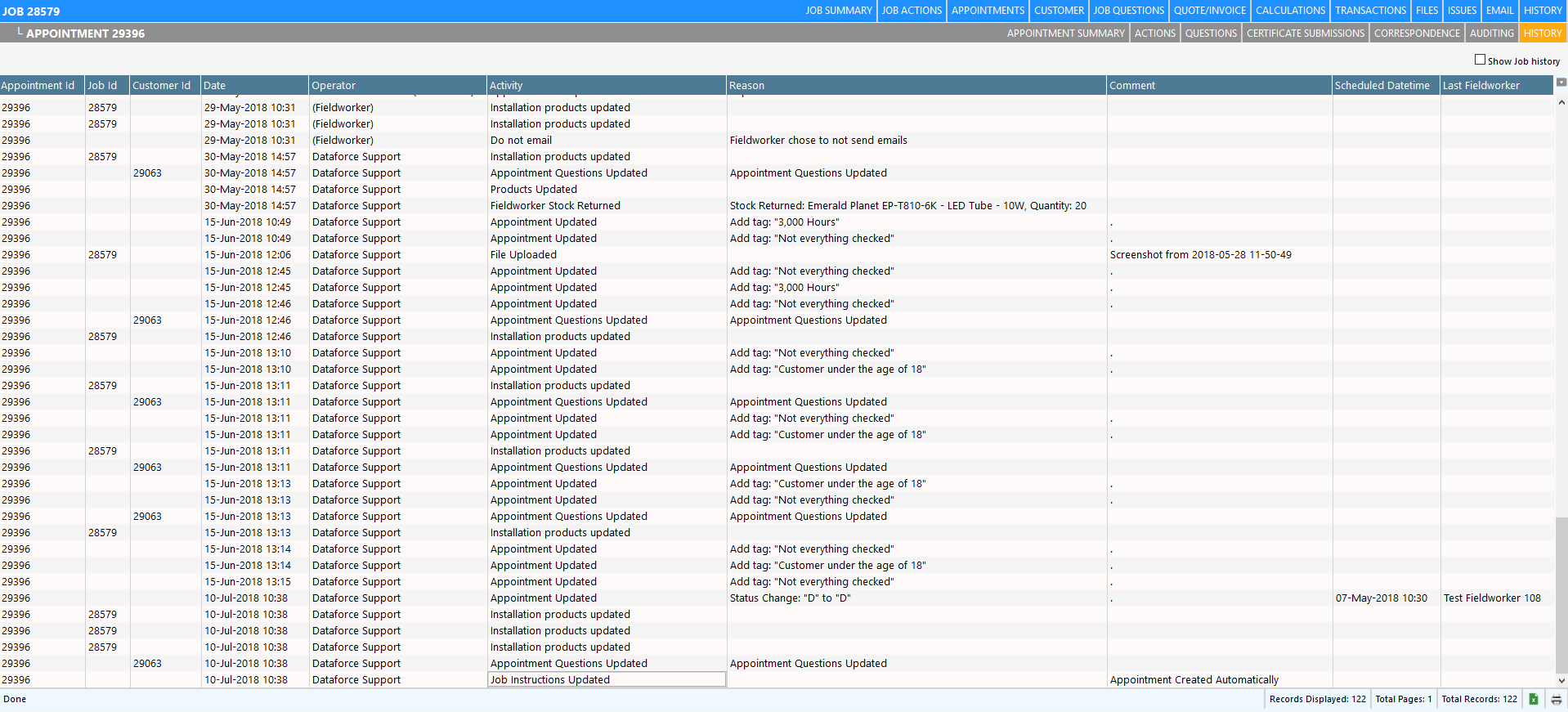
Task: Select the Auditing appointment tab
Action: click(x=1491, y=34)
